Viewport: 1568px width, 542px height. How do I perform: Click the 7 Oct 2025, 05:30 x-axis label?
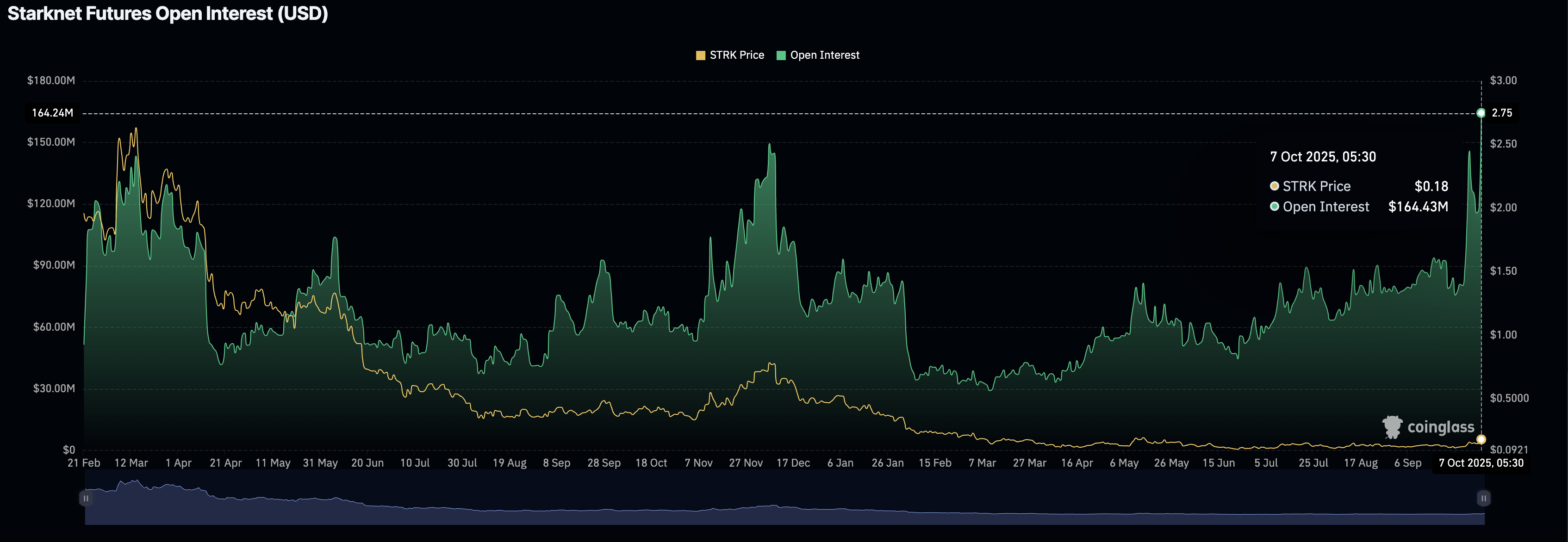pos(1481,463)
